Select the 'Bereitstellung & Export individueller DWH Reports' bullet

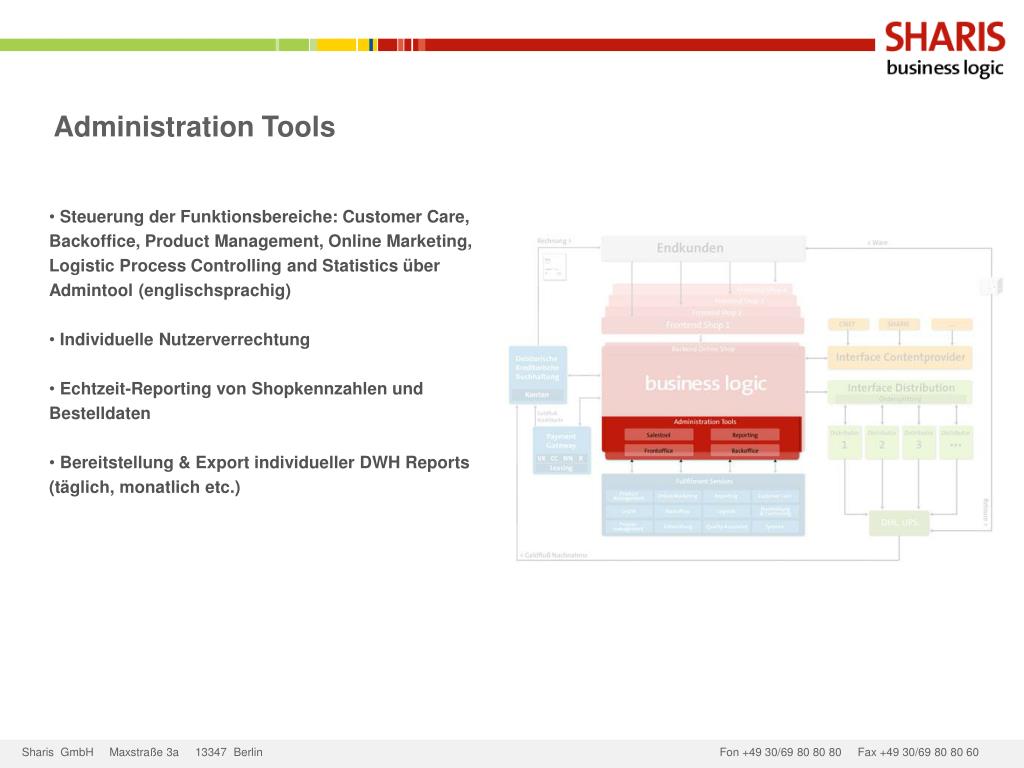click(259, 475)
